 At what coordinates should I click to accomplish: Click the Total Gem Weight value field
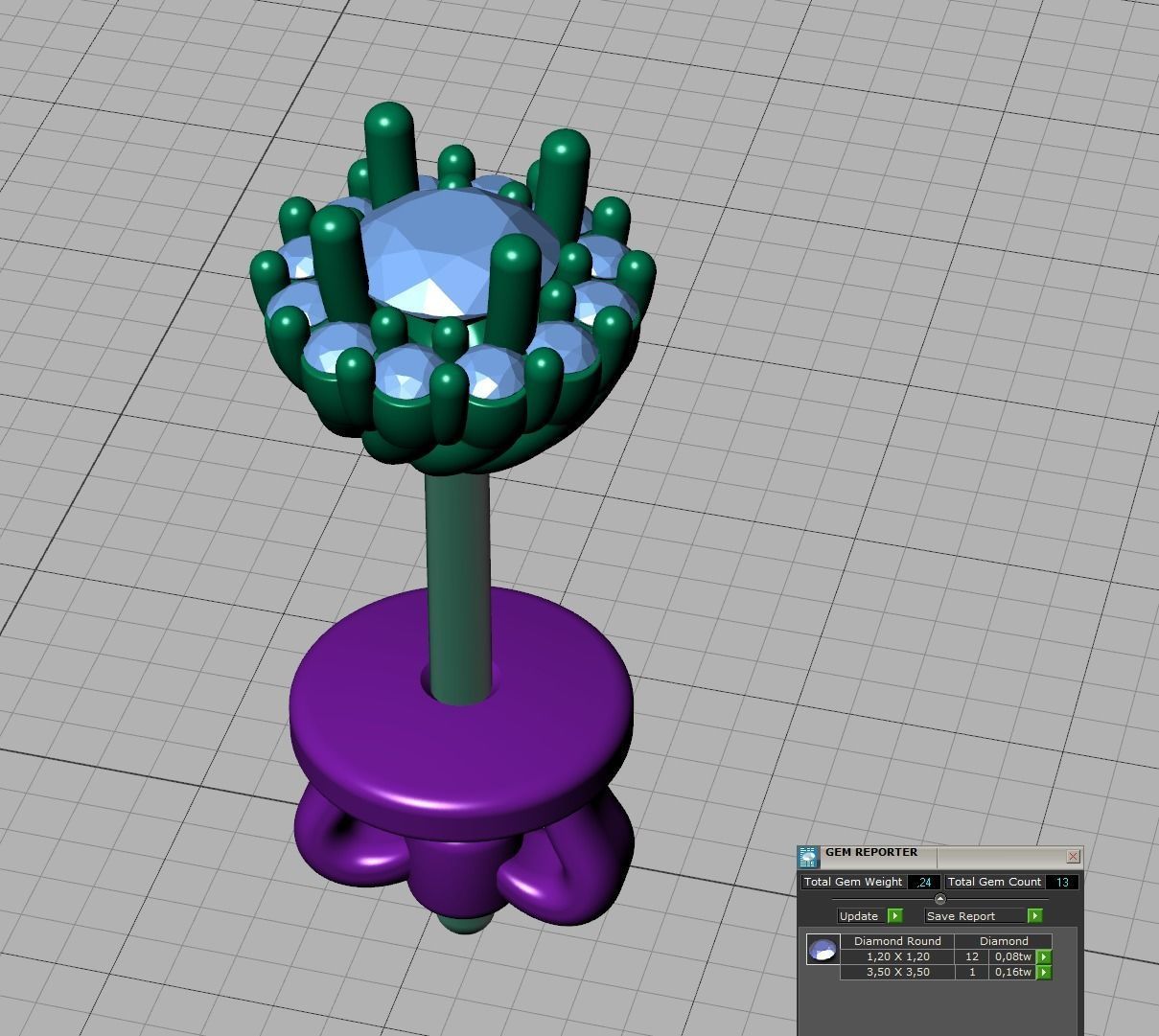[924, 882]
